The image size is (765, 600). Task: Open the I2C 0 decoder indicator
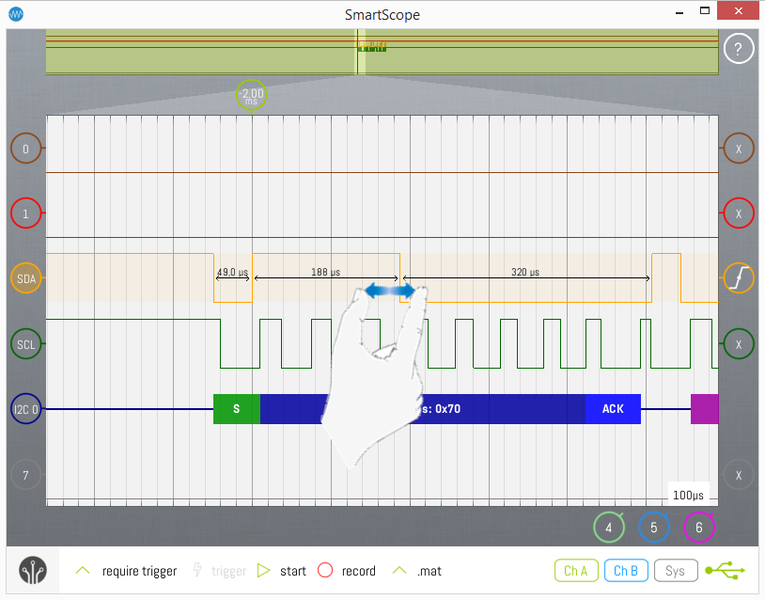point(26,409)
